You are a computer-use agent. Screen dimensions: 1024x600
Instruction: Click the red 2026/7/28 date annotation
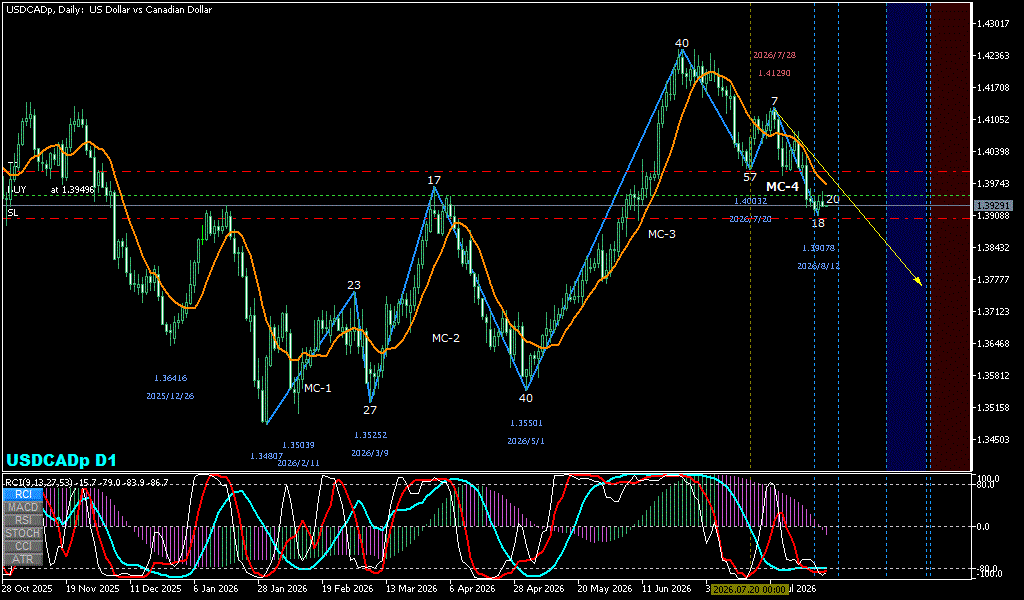[774, 55]
